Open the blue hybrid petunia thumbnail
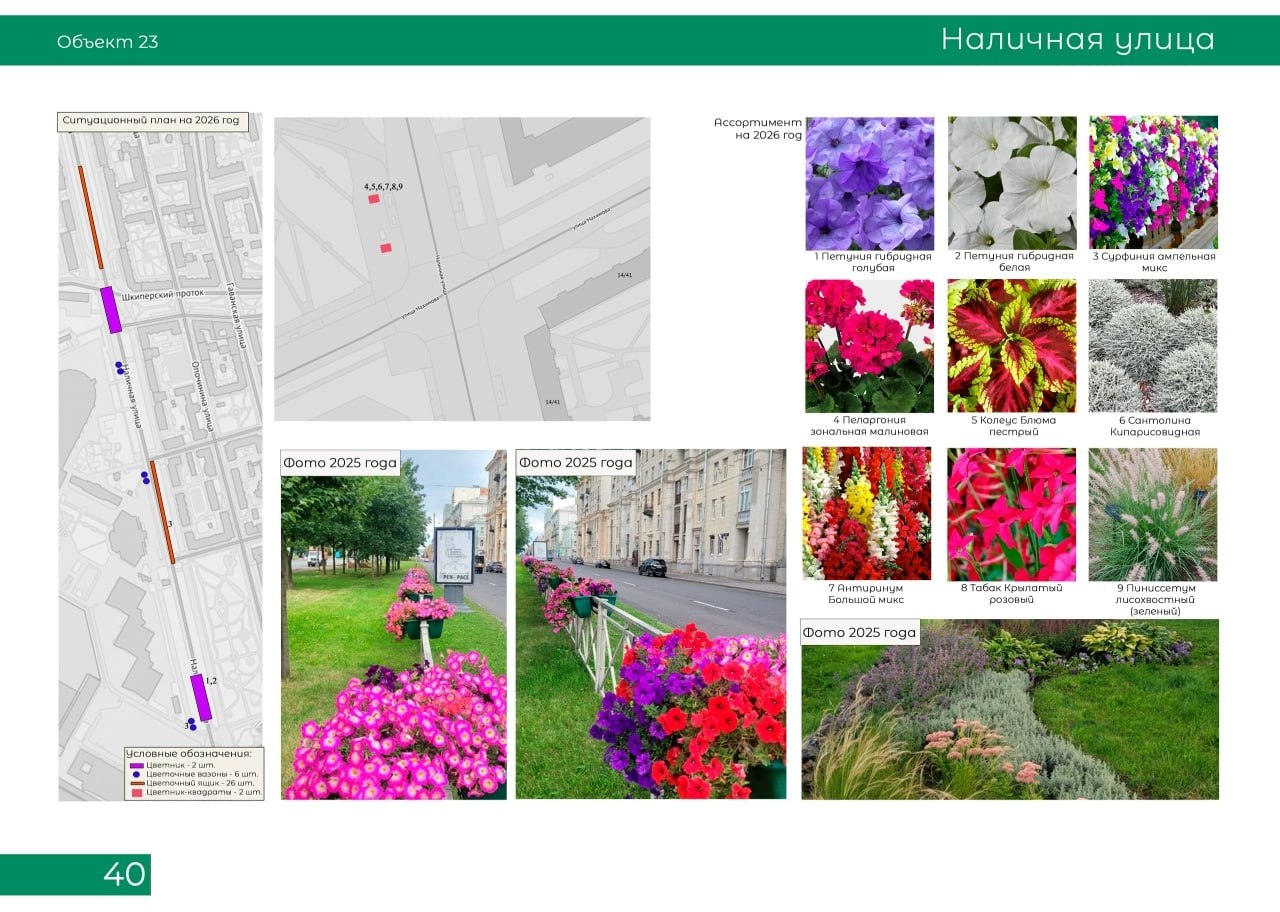Screen dimensions: 1280x912 (x=869, y=183)
